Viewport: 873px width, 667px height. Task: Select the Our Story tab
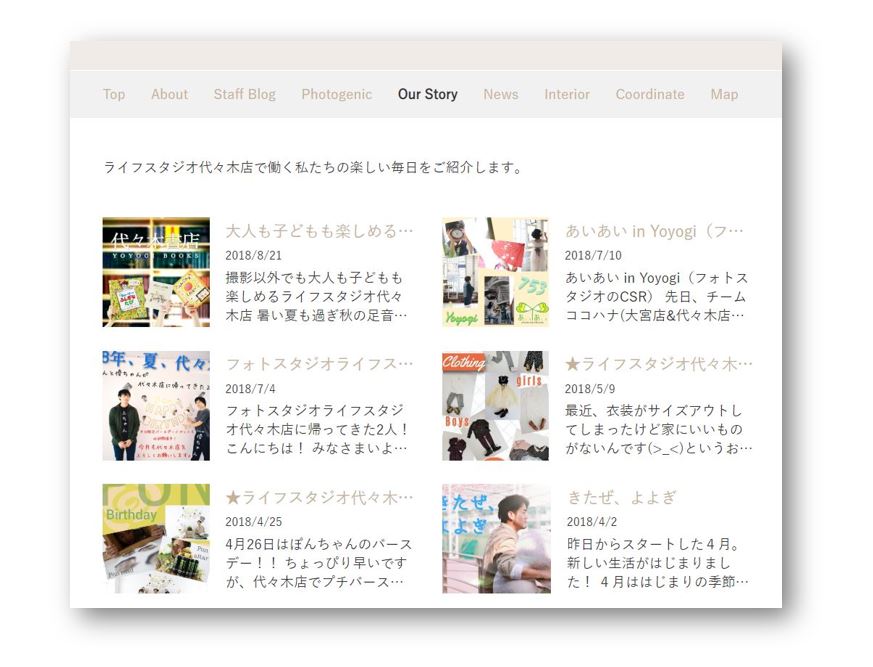point(427,94)
